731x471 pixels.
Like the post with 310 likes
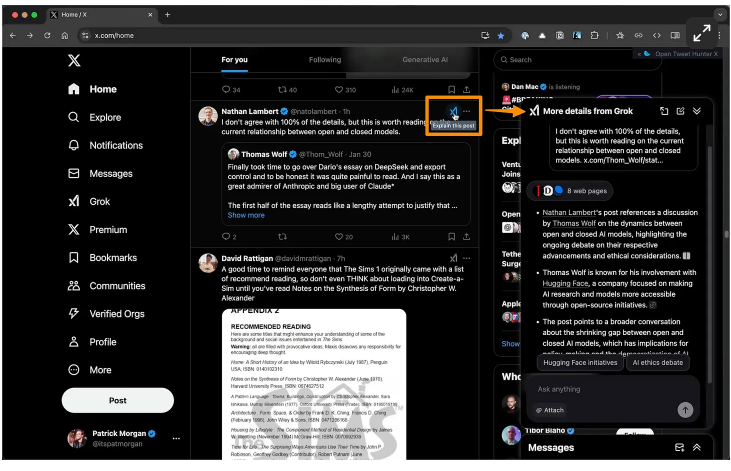pyautogui.click(x=345, y=90)
